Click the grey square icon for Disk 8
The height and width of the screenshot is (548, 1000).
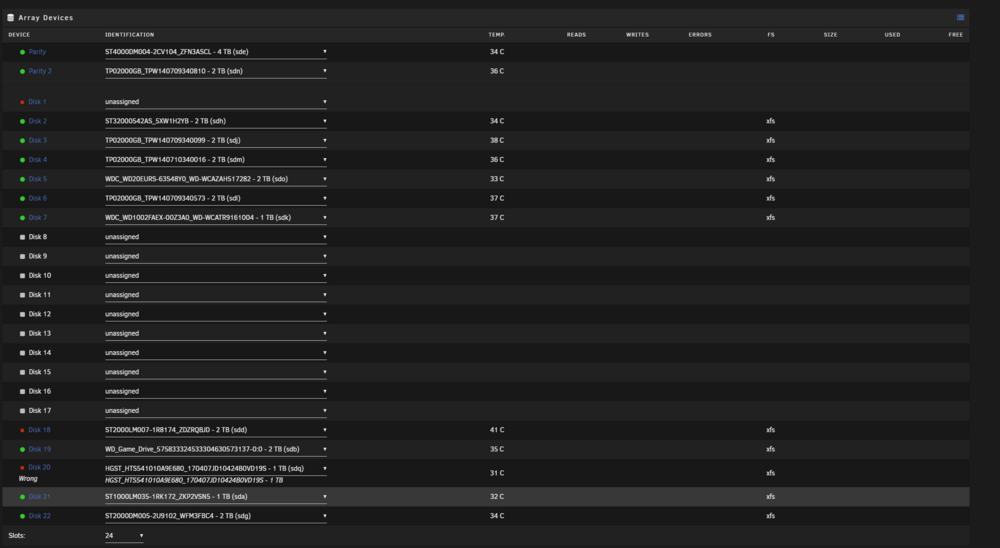point(22,237)
